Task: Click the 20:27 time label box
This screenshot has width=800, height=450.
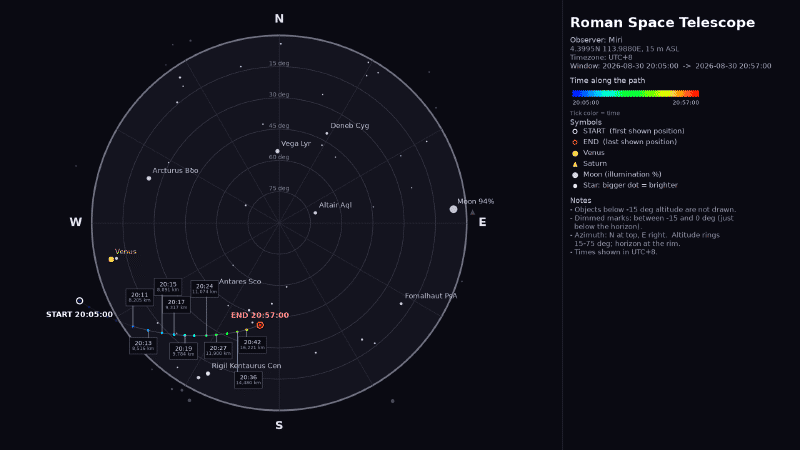Action: coord(218,351)
